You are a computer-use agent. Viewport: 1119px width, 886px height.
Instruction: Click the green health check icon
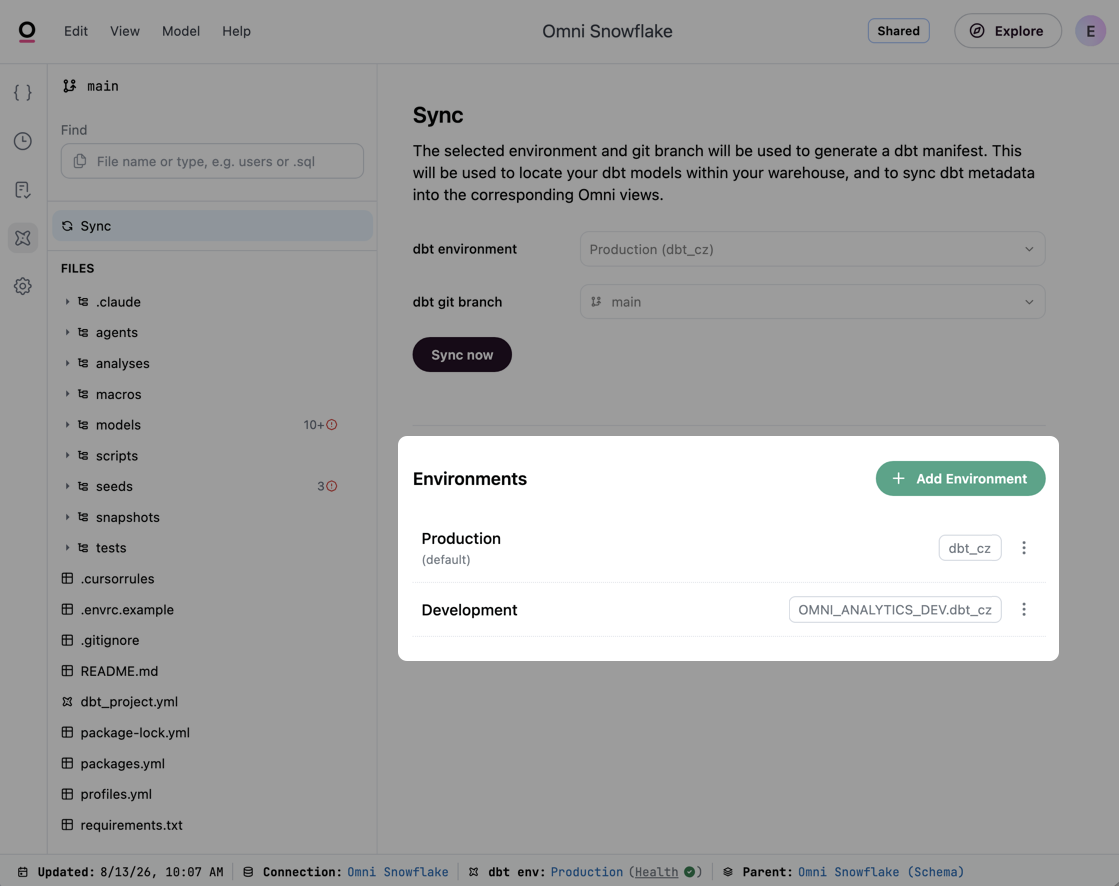(x=689, y=872)
